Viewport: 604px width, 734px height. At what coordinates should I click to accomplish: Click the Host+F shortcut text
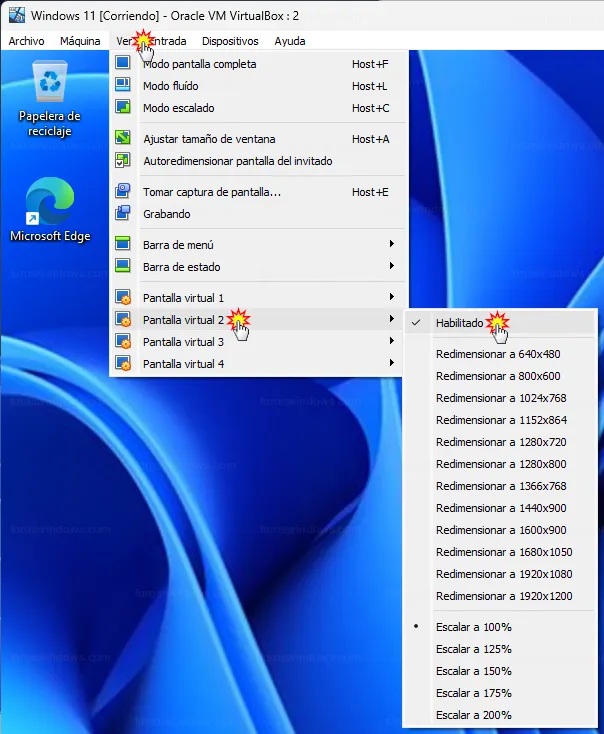[x=370, y=64]
